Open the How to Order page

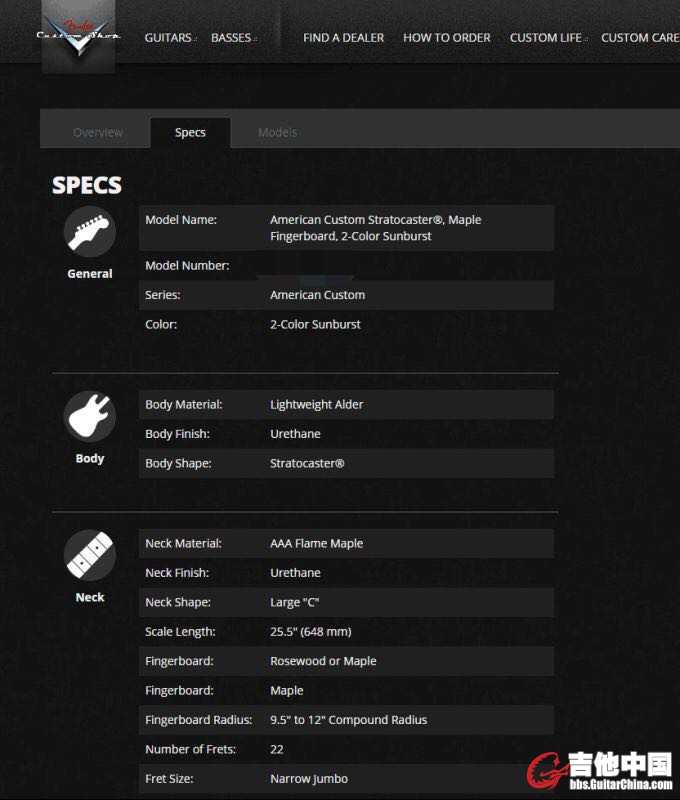(x=446, y=38)
